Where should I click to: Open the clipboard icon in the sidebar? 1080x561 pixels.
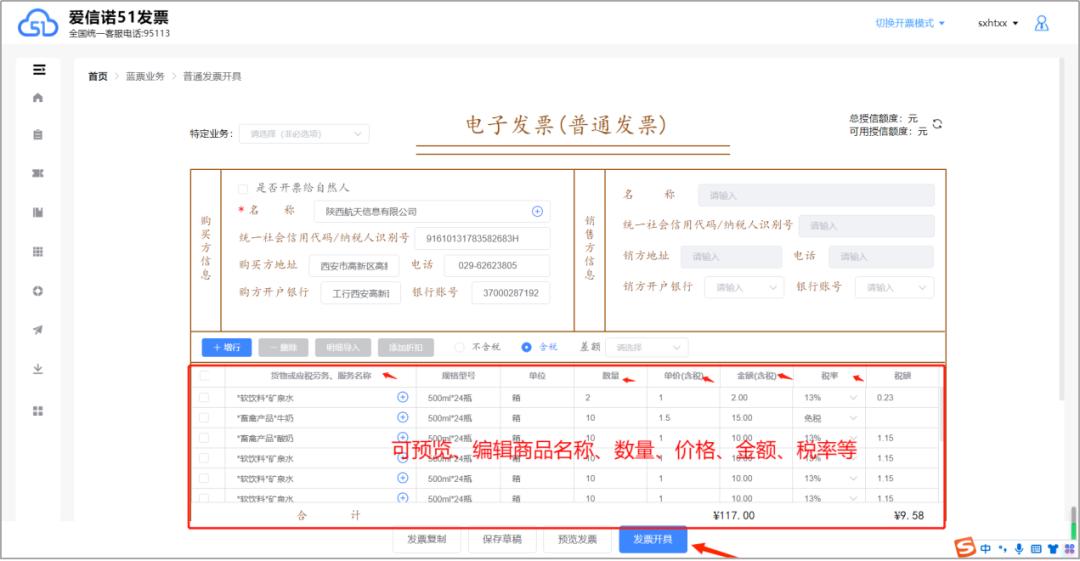coord(38,134)
